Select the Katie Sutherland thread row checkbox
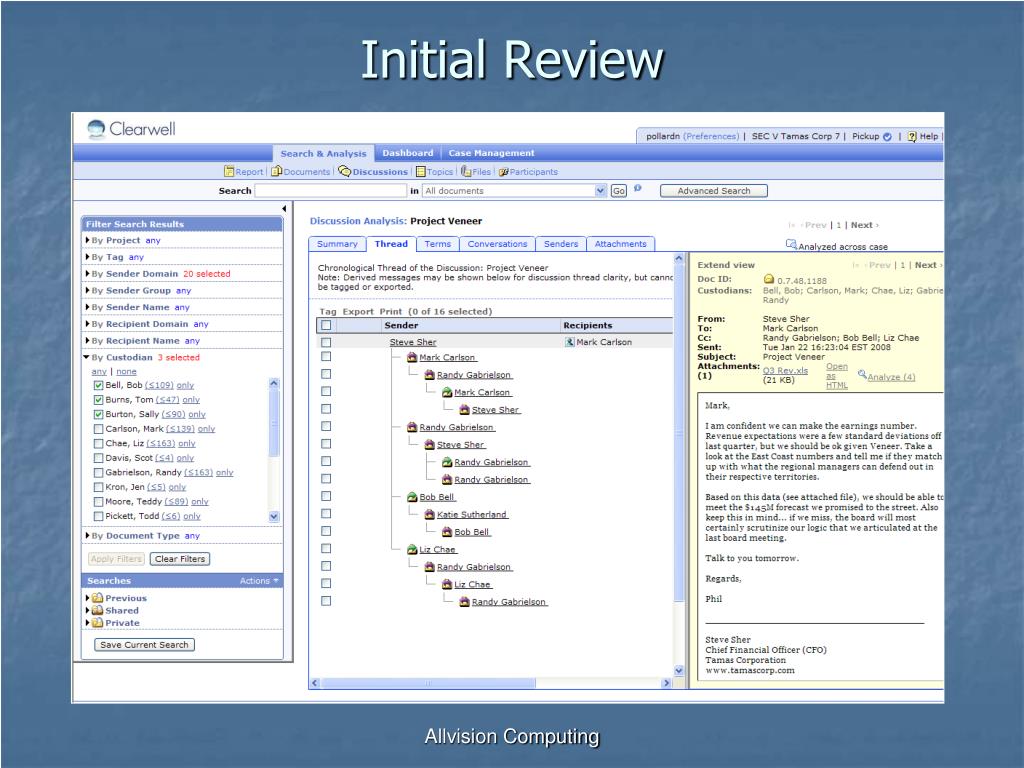Viewport: 1024px width, 768px height. 326,514
